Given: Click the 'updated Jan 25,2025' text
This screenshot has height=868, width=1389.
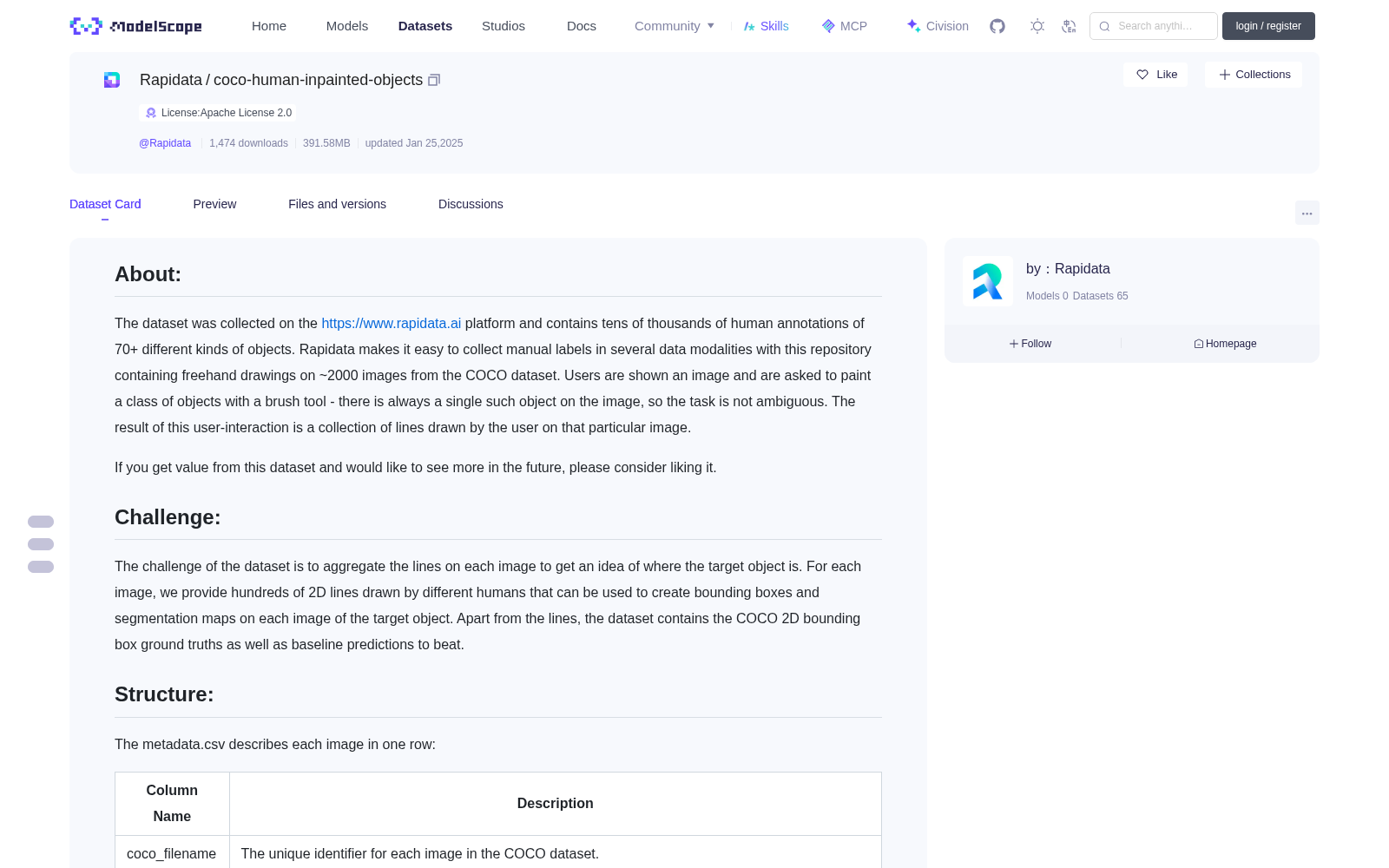Looking at the screenshot, I should (414, 143).
